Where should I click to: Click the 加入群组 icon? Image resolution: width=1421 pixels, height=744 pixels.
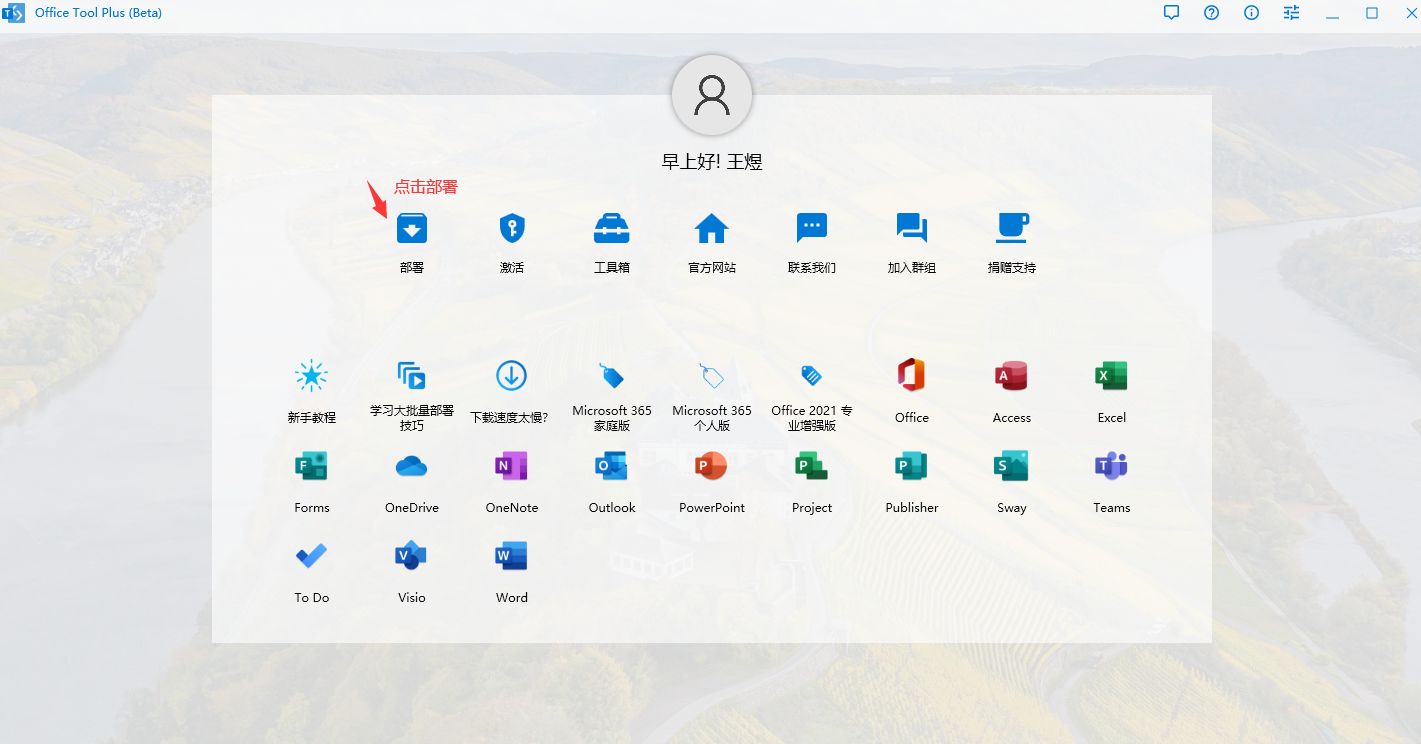(x=912, y=229)
